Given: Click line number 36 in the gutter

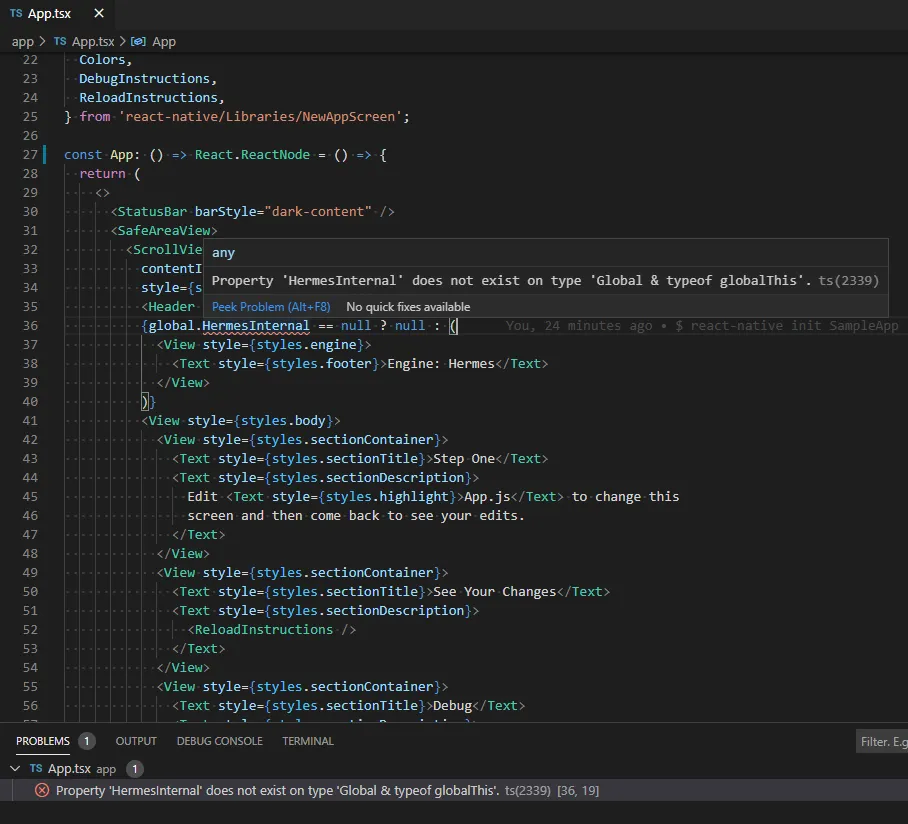Looking at the screenshot, I should (x=29, y=326).
